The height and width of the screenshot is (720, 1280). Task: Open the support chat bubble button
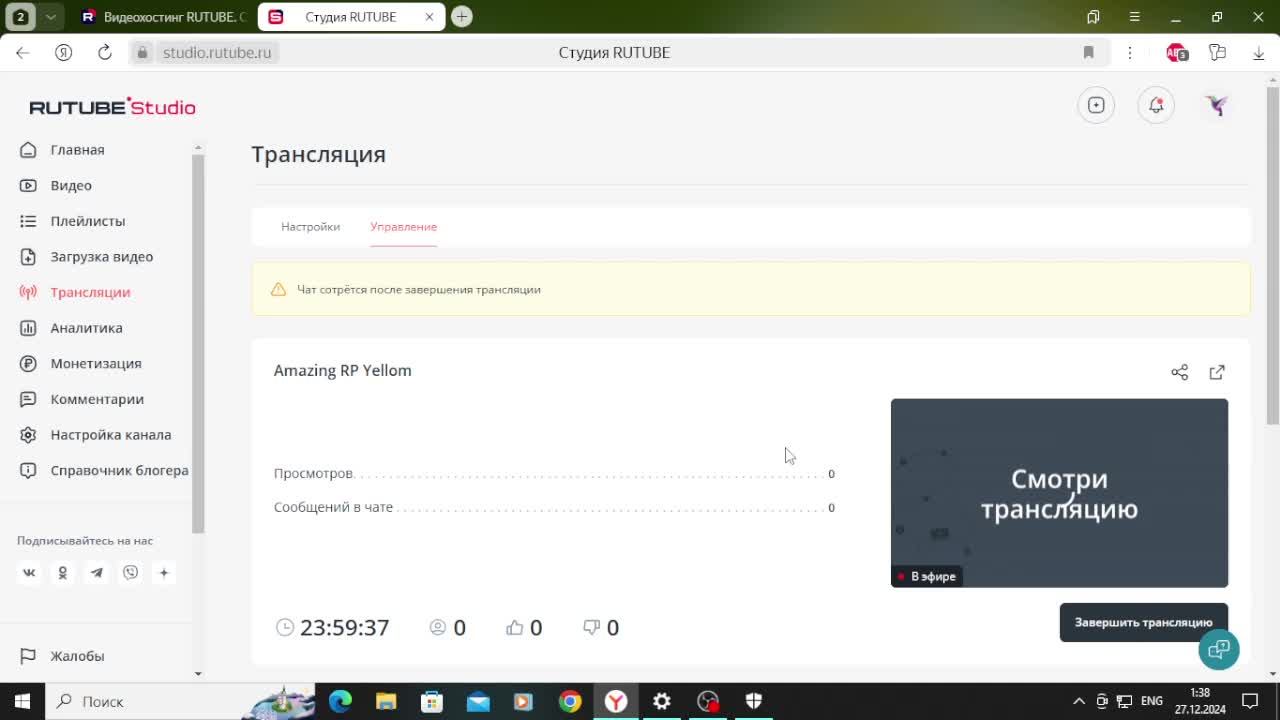point(1219,650)
